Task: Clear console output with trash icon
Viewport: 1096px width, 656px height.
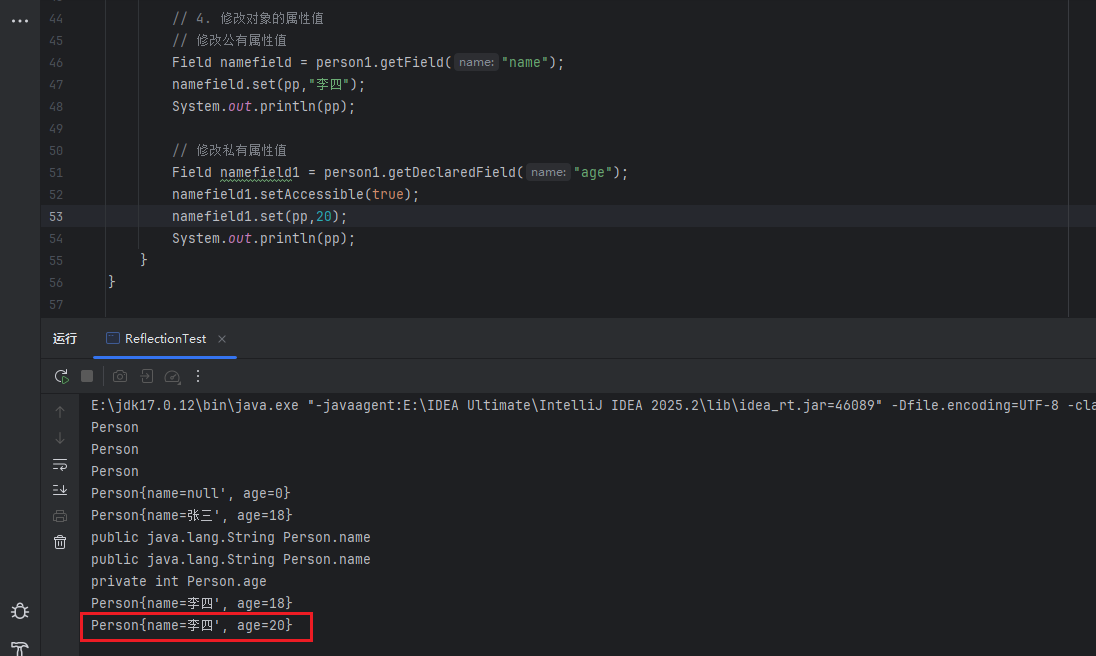Action: pos(60,541)
